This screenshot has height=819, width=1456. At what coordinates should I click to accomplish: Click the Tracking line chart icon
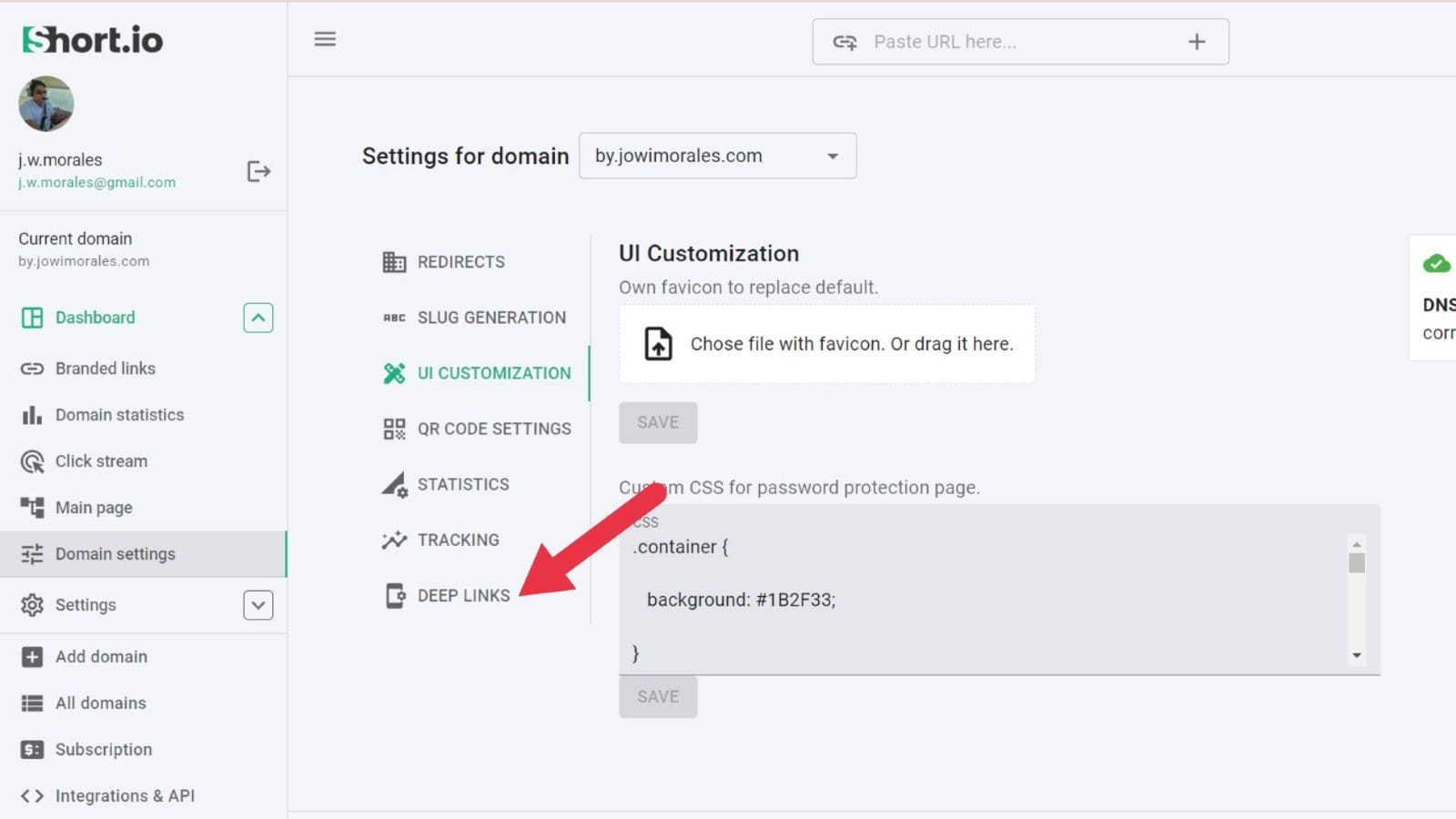(x=394, y=540)
